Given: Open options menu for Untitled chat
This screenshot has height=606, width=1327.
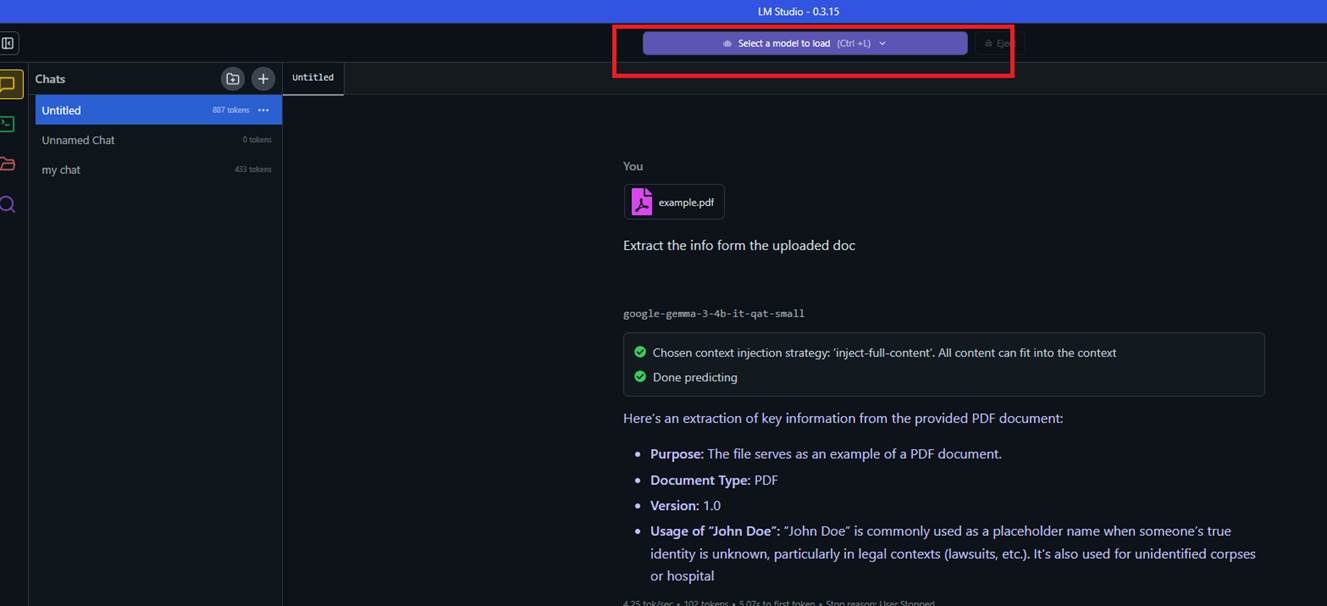Looking at the screenshot, I should pyautogui.click(x=263, y=110).
